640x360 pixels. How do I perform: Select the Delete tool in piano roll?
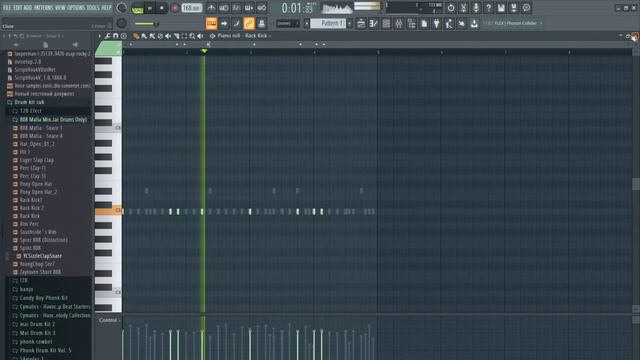pos(160,36)
